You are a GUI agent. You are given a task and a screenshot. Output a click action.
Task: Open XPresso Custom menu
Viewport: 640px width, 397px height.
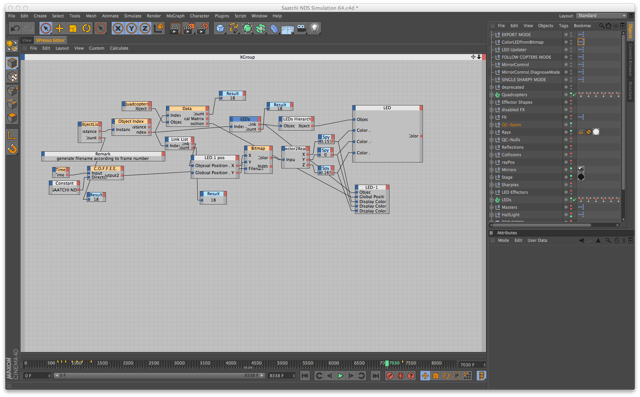coord(97,48)
